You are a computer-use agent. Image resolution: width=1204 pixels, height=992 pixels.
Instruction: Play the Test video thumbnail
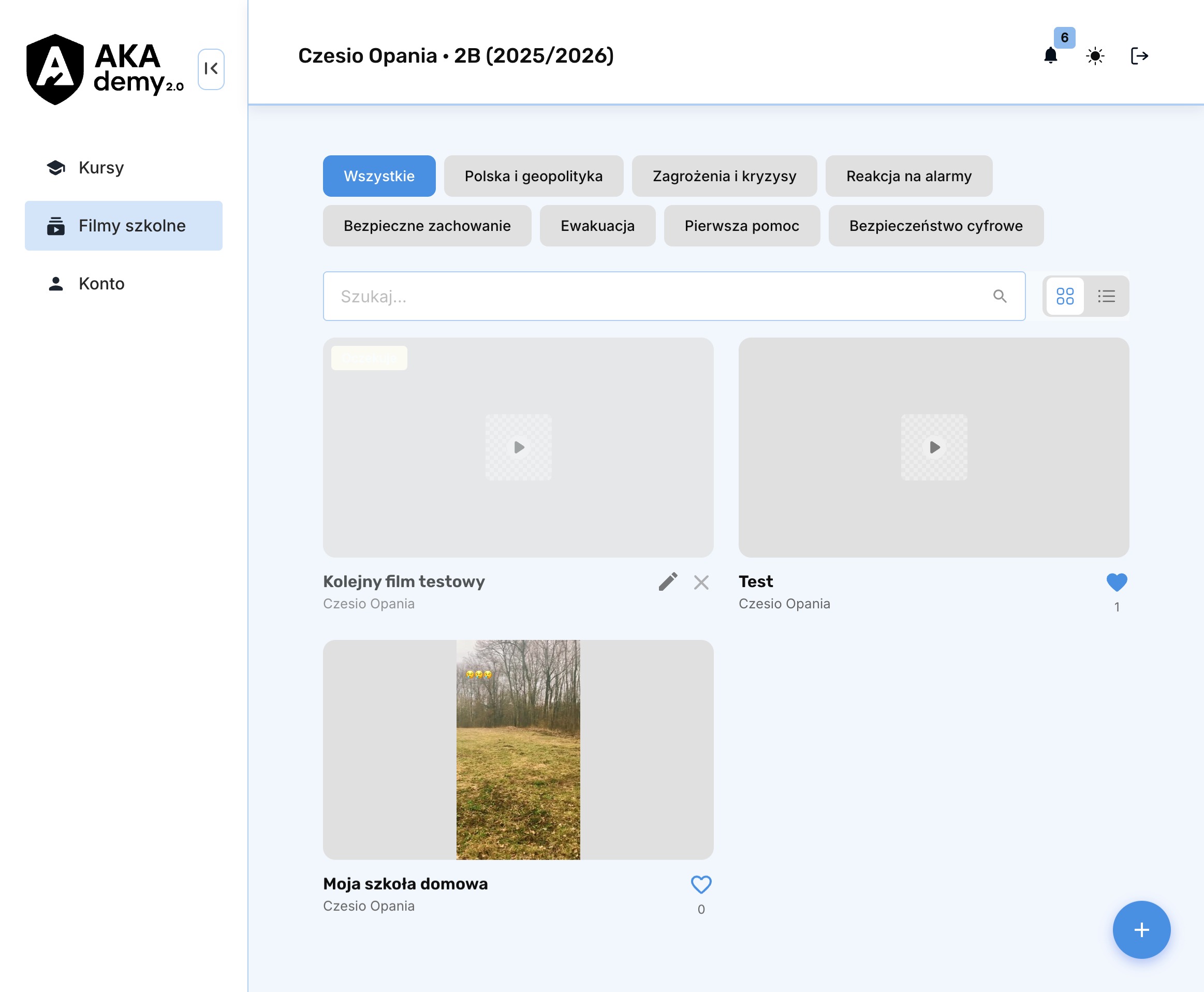(934, 447)
